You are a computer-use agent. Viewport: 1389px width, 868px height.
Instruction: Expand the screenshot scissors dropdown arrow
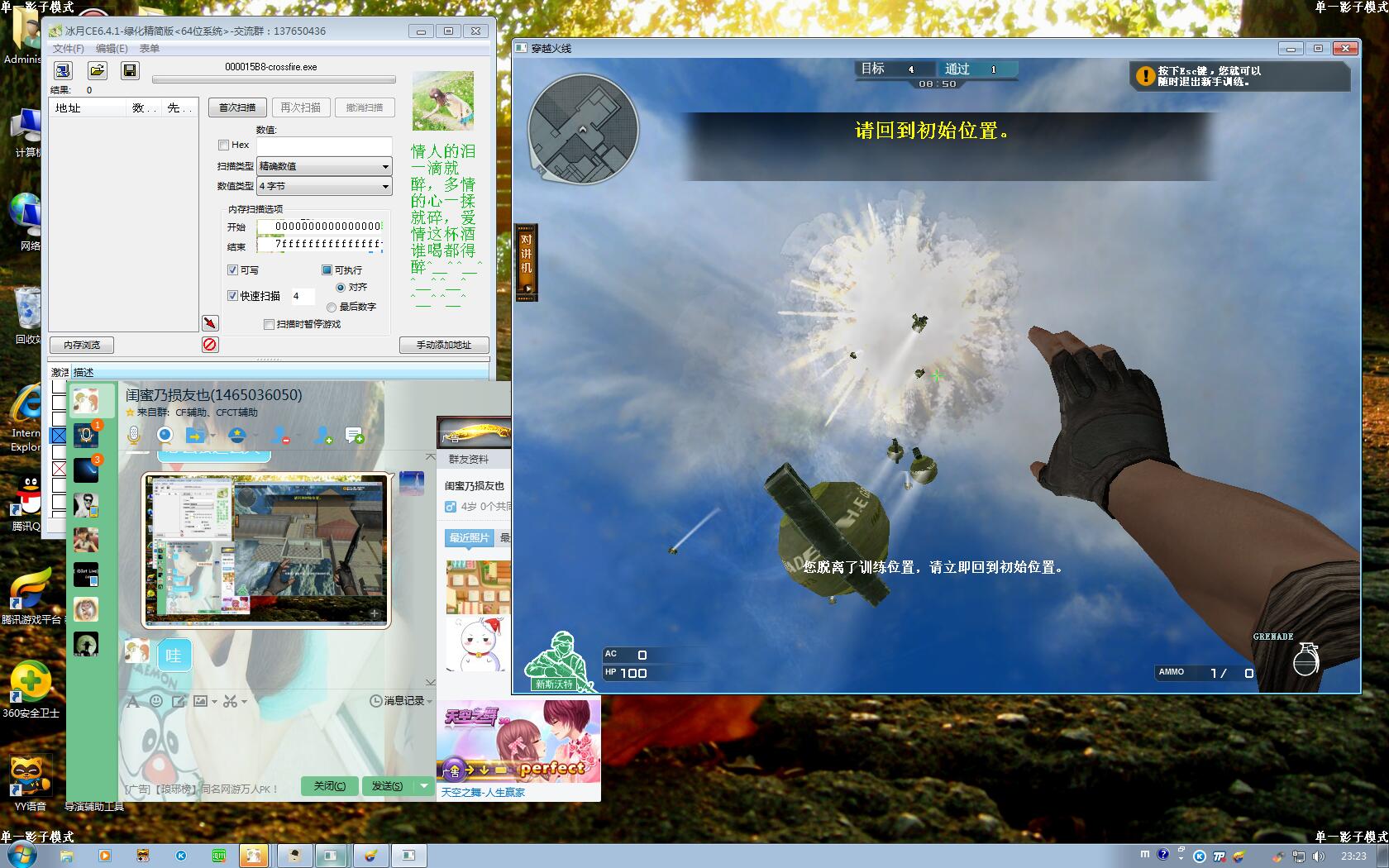[244, 702]
